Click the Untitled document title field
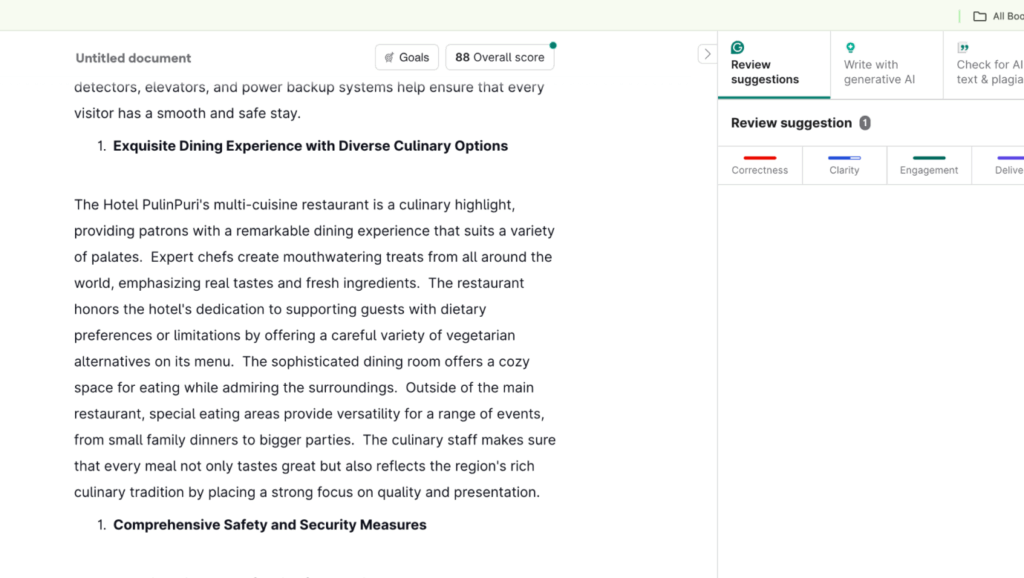Screen dimensions: 1024x578 click(133, 58)
